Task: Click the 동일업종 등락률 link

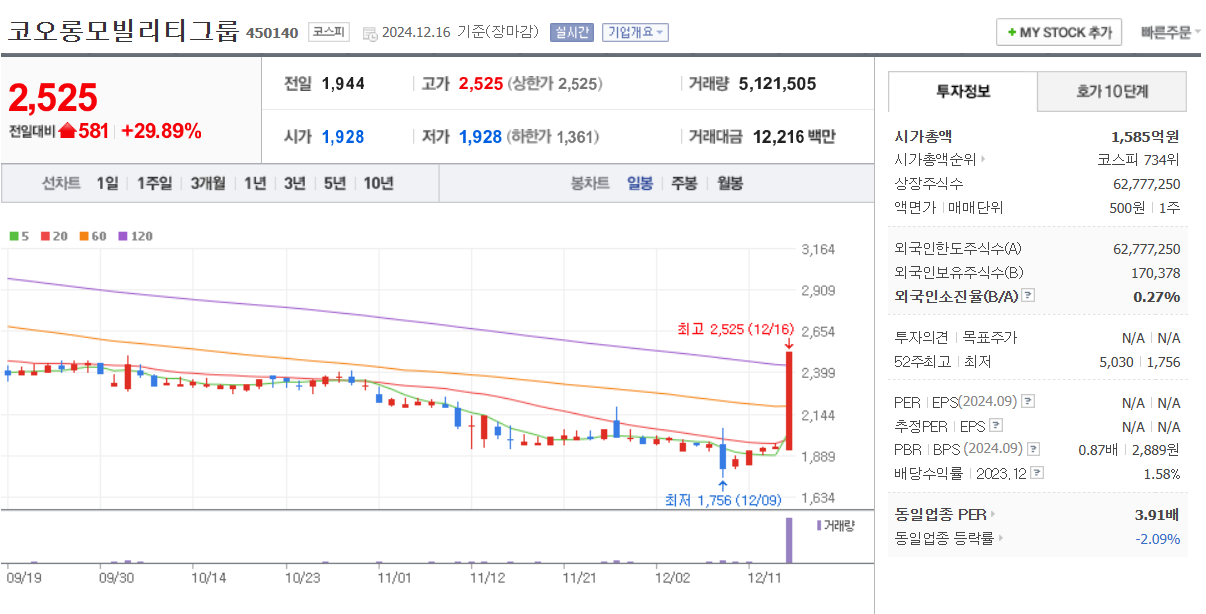Action: (944, 539)
